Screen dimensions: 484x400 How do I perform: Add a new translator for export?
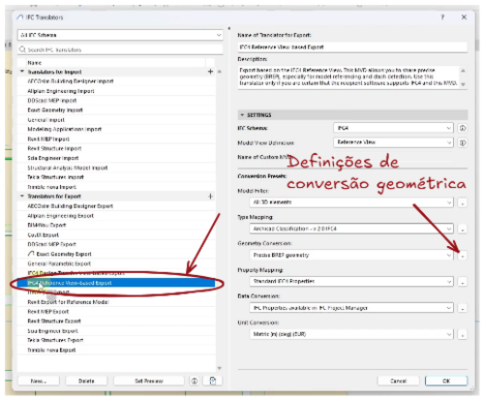click(210, 196)
